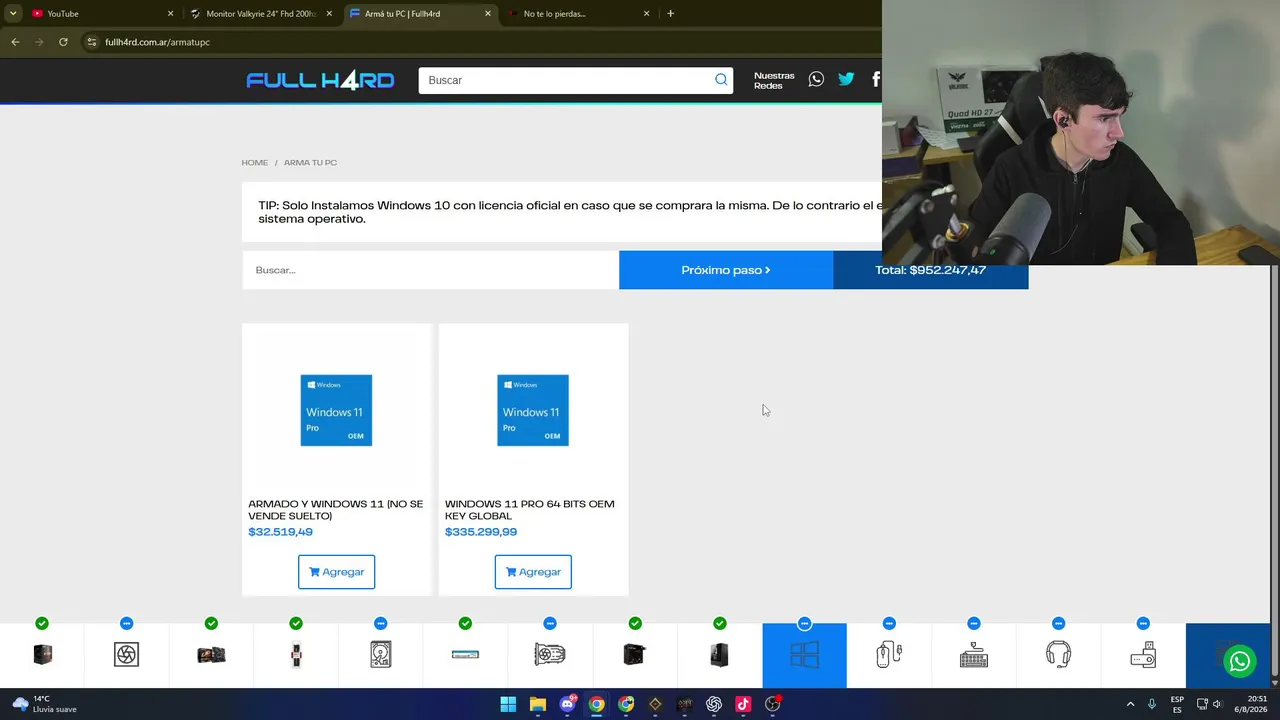Add Armado y Windows 11 with Agregar
The width and height of the screenshot is (1280, 720).
pyautogui.click(x=336, y=572)
